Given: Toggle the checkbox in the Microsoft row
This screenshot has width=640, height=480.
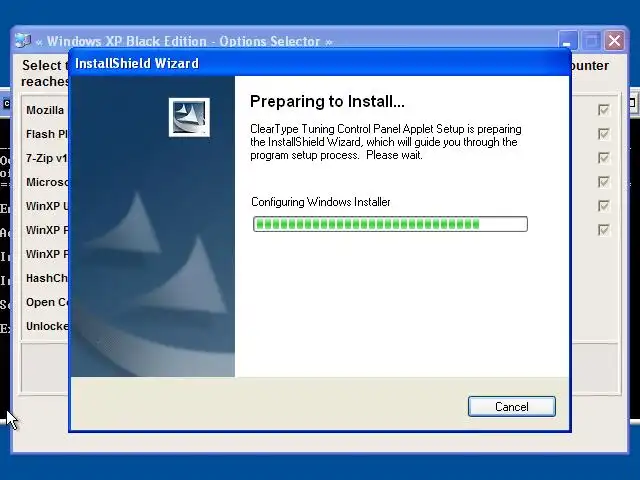Looking at the screenshot, I should point(604,182).
